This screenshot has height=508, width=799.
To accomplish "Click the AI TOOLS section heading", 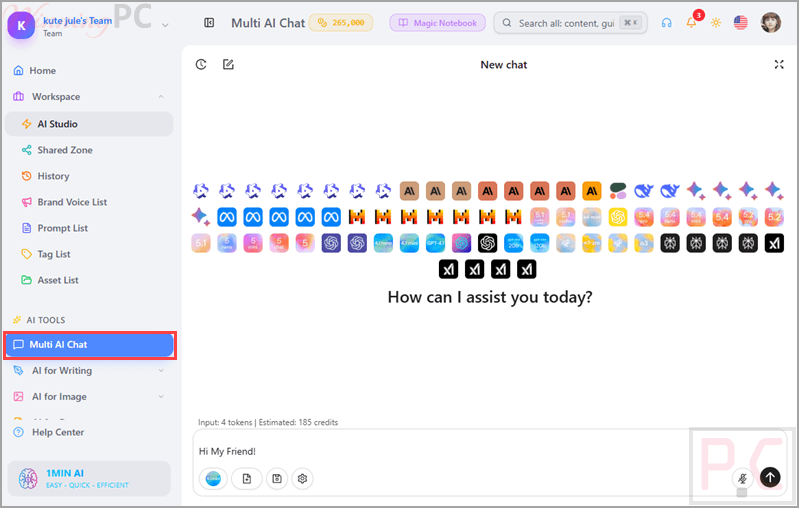I will [x=46, y=320].
